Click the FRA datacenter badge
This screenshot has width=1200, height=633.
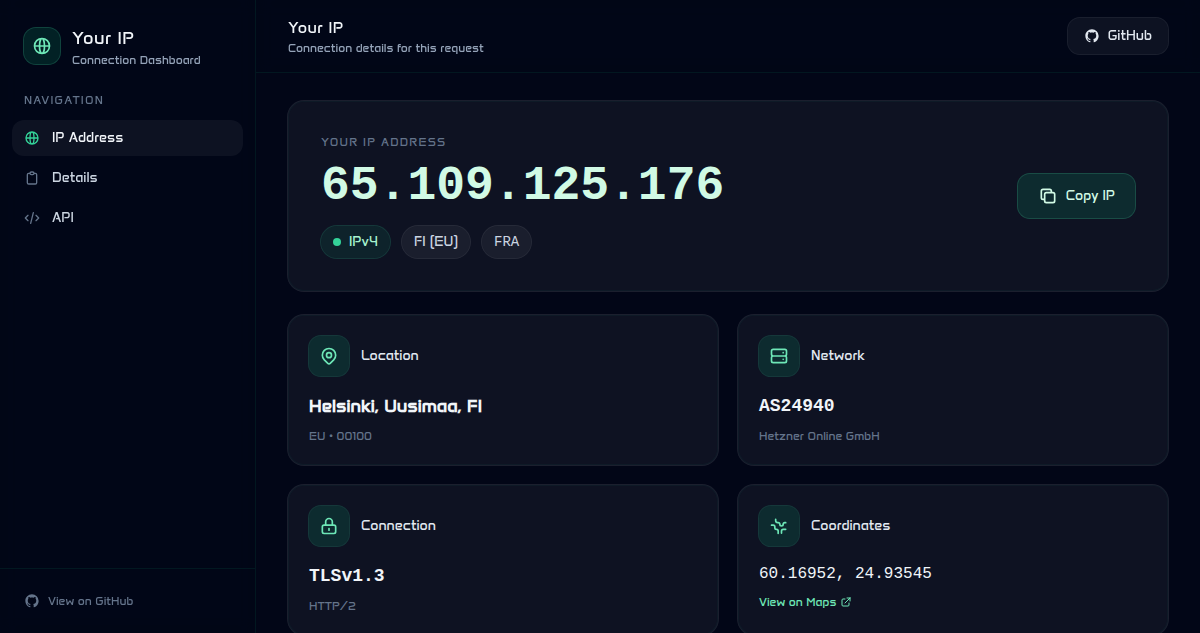(506, 242)
